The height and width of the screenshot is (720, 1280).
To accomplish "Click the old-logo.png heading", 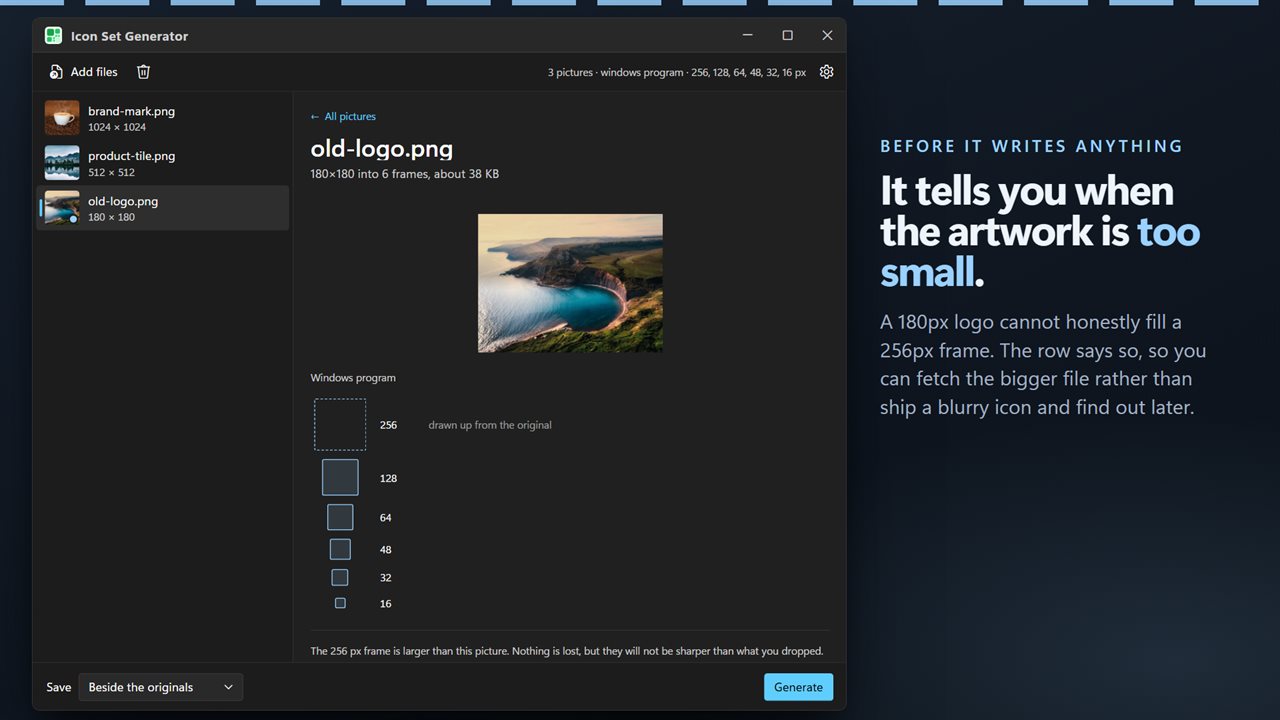I will point(382,149).
